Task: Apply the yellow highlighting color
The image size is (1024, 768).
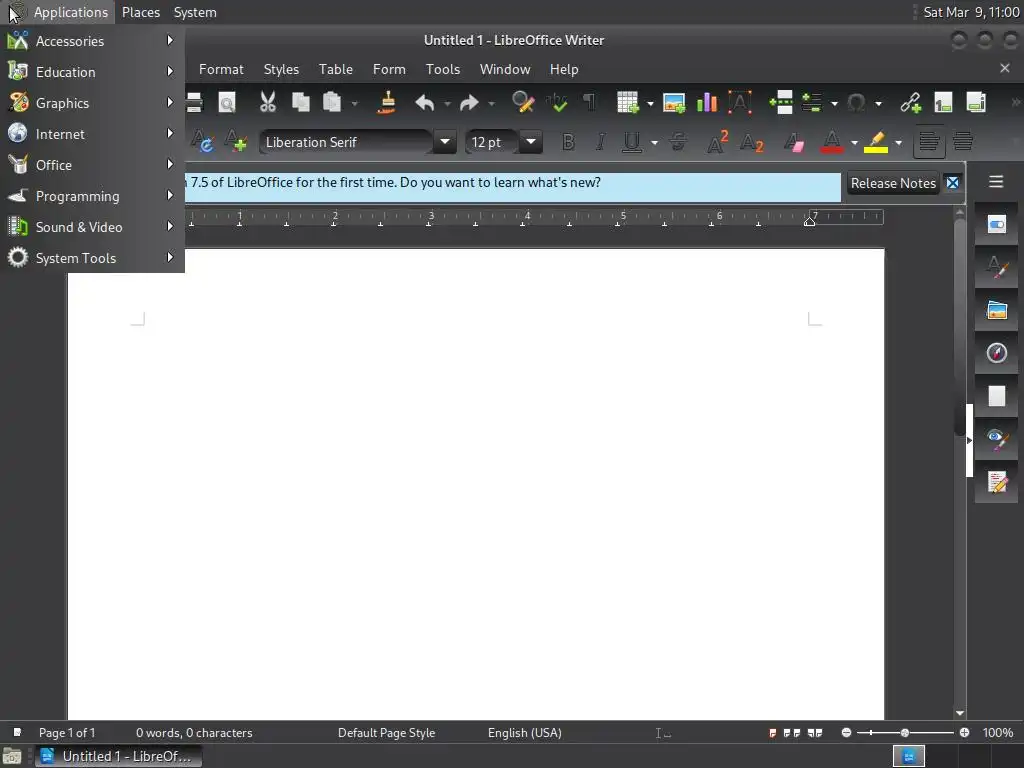Action: (x=876, y=142)
